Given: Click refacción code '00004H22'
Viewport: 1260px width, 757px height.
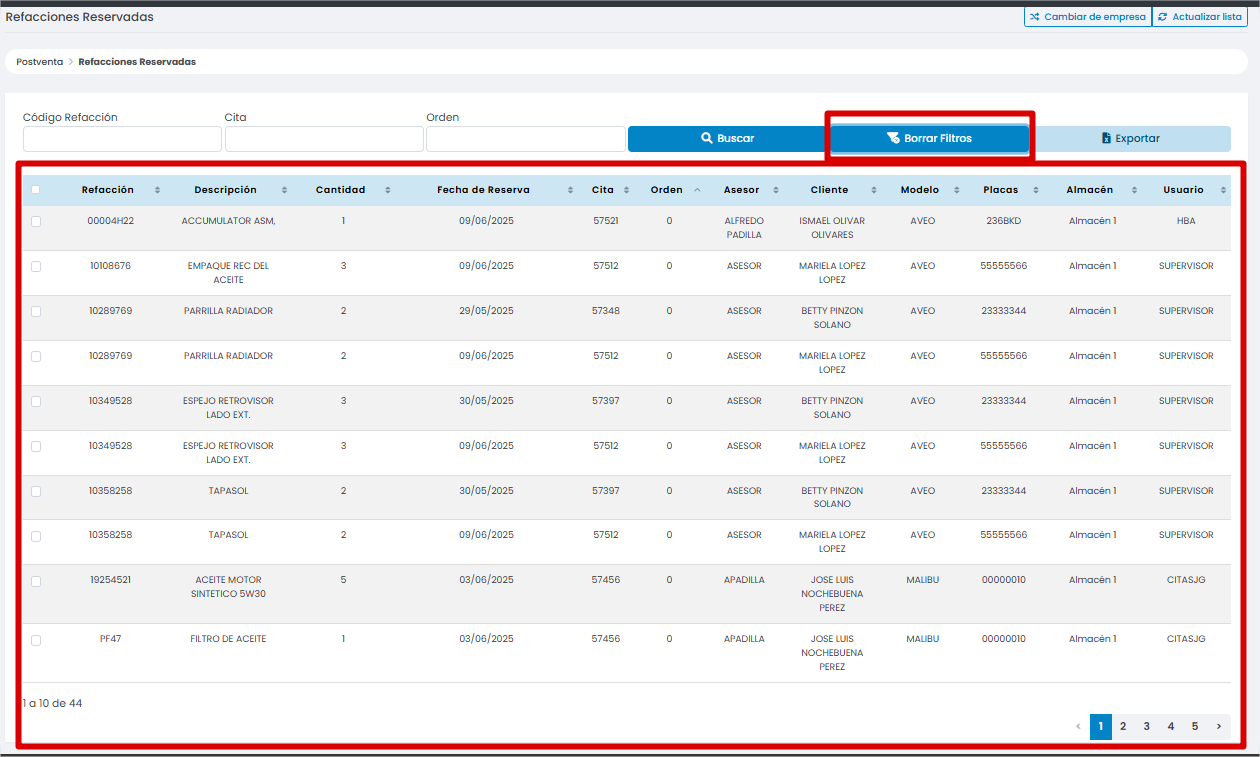Looking at the screenshot, I should 111,221.
